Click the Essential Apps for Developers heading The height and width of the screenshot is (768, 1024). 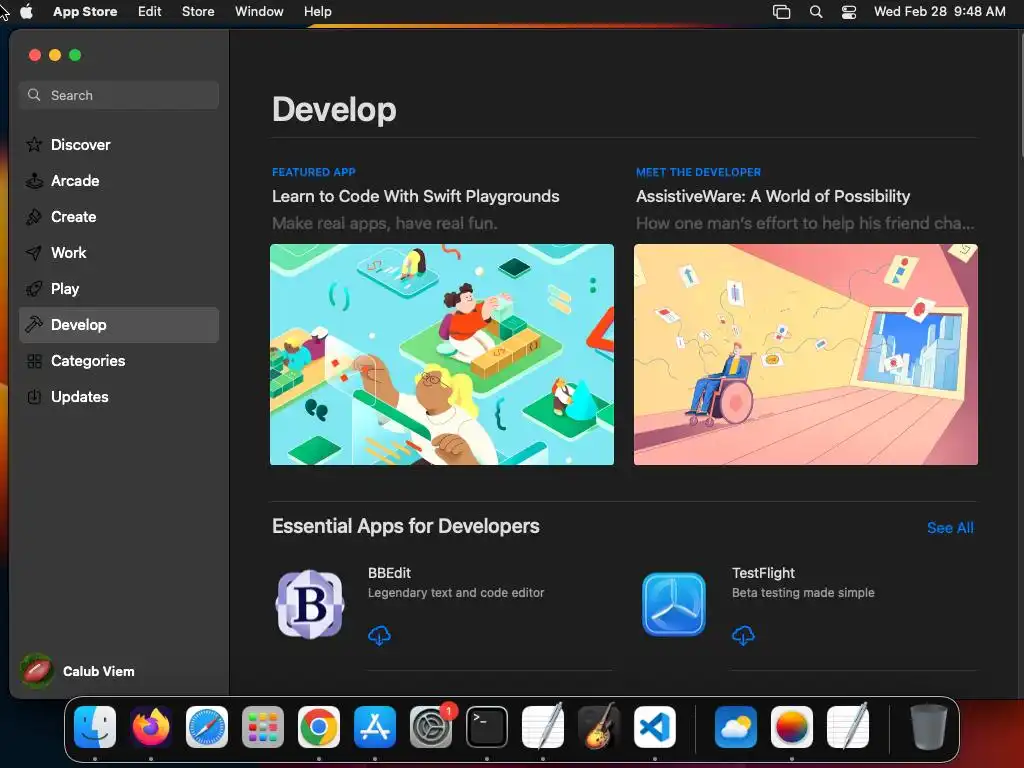point(406,526)
